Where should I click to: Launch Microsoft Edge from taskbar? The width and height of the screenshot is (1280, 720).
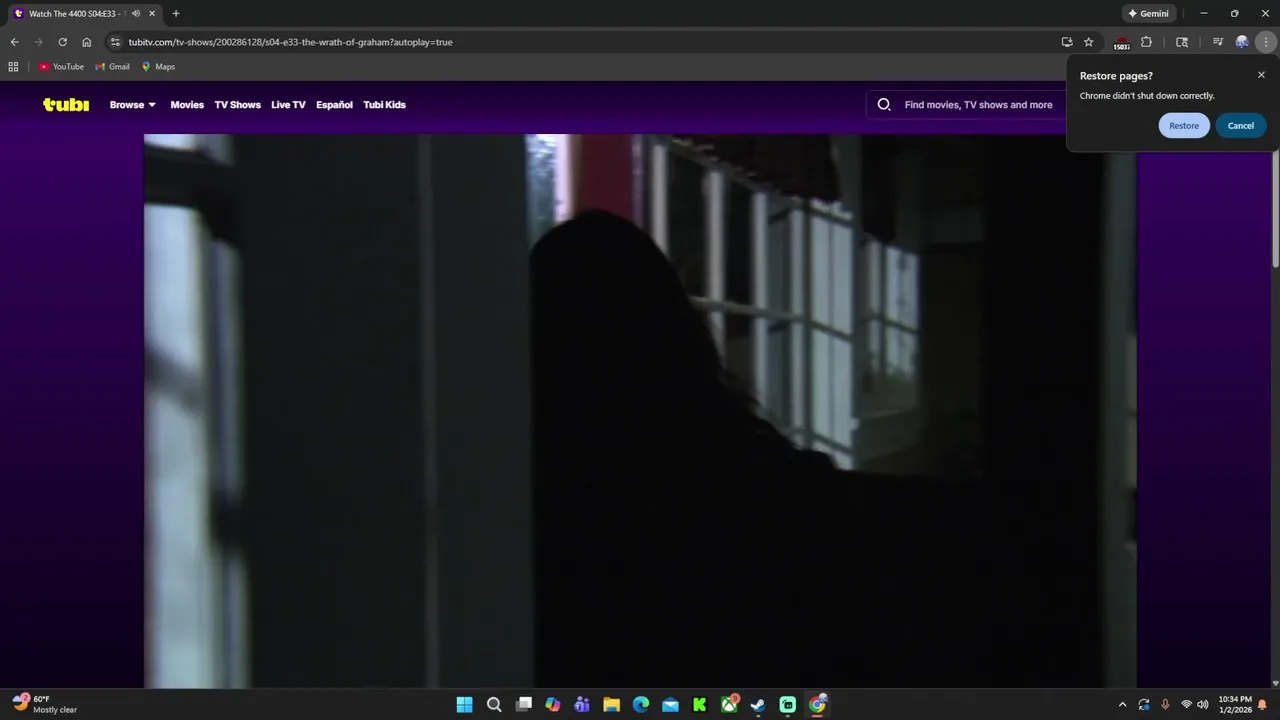[641, 704]
